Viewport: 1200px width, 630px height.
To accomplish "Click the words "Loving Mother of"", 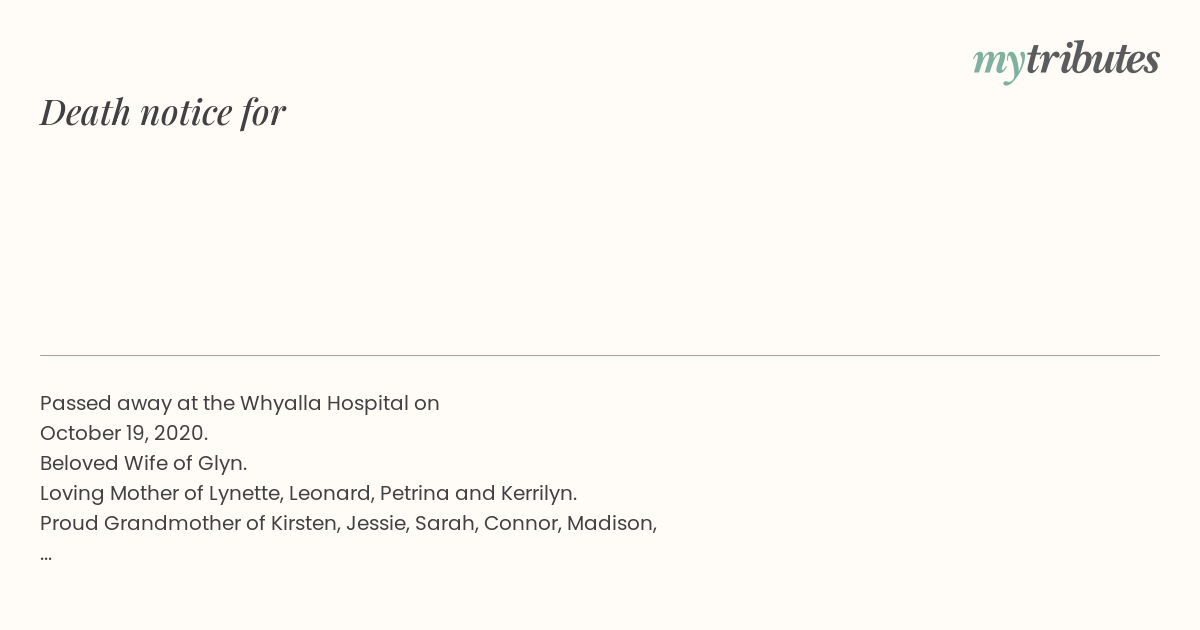I will click(122, 493).
